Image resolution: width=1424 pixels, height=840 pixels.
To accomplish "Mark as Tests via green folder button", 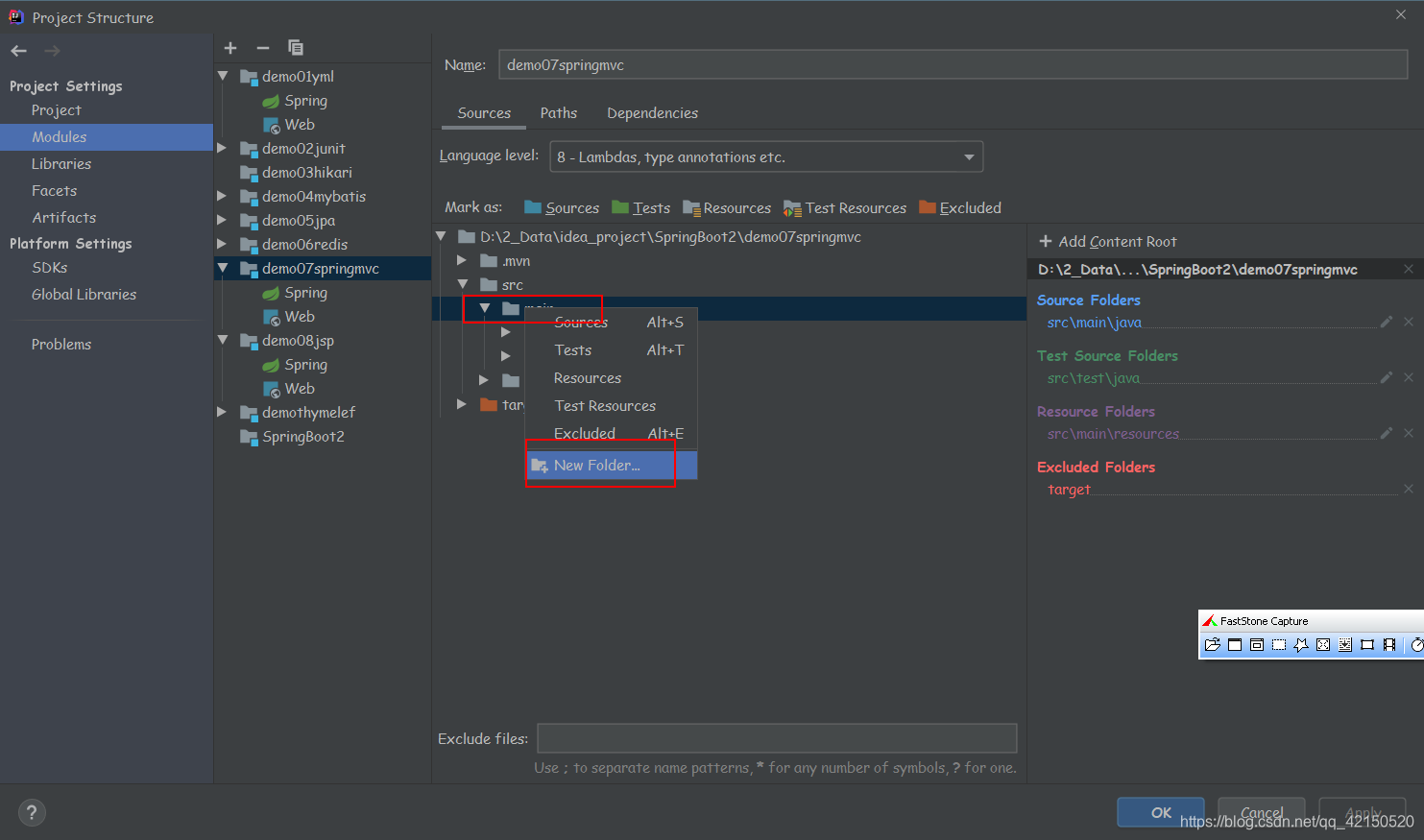I will (x=640, y=207).
